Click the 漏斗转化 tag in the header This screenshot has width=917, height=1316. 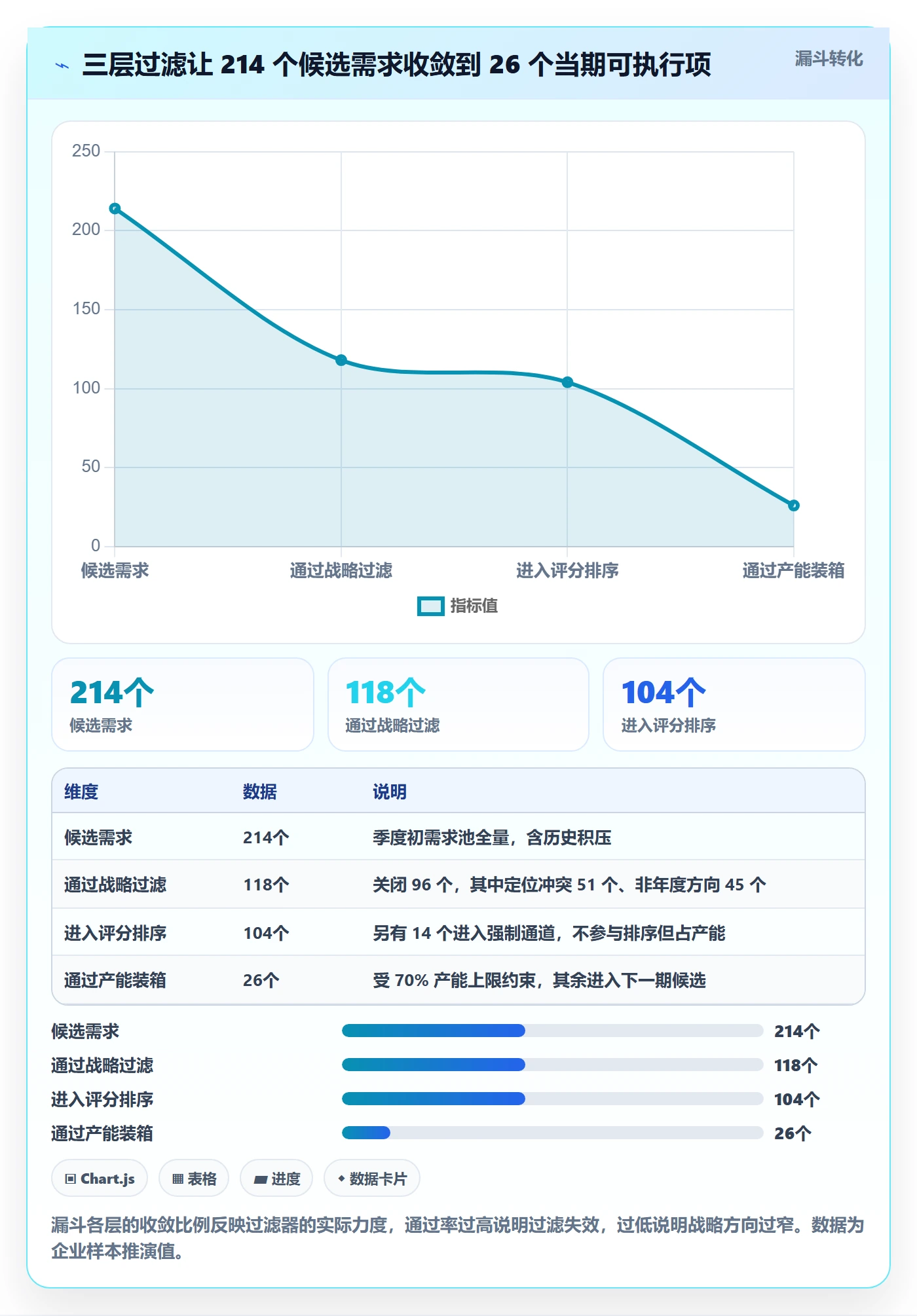tap(829, 59)
